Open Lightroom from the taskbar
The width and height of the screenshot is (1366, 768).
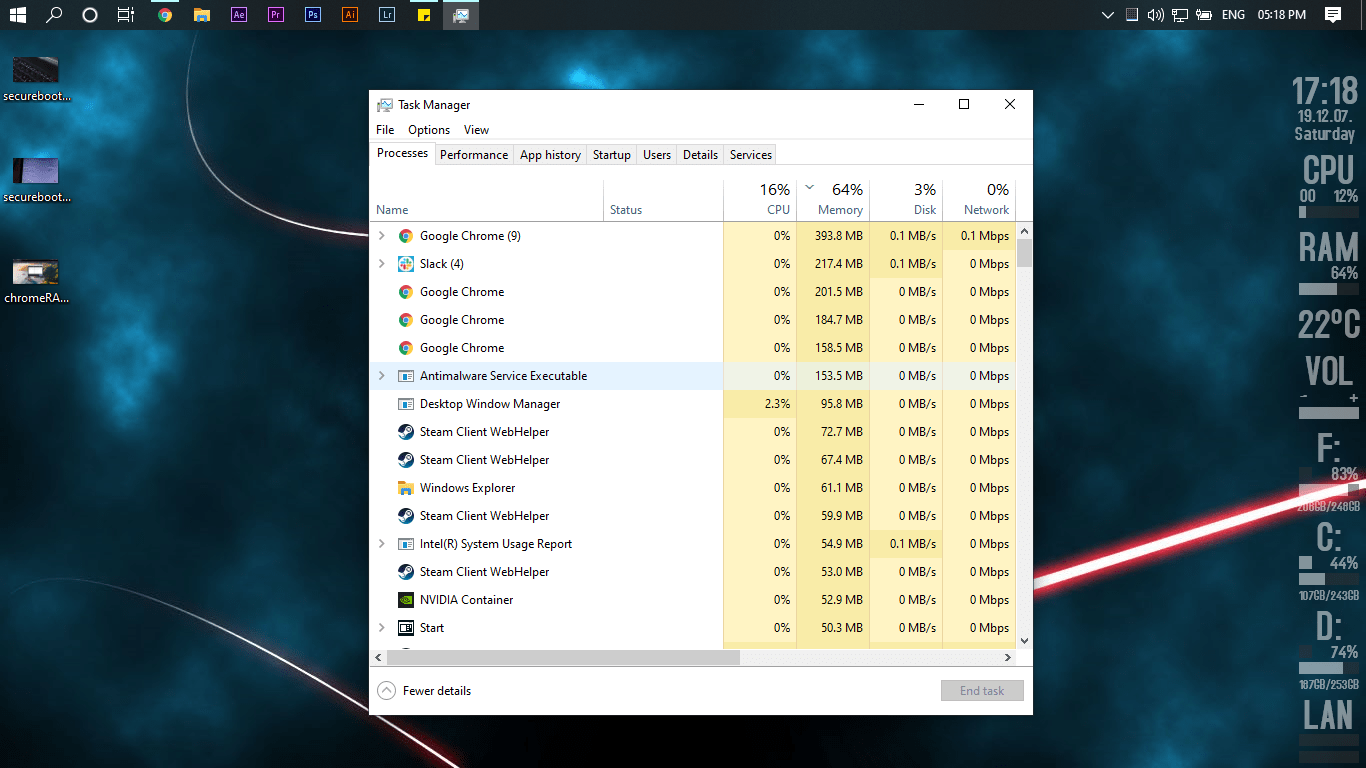(386, 15)
